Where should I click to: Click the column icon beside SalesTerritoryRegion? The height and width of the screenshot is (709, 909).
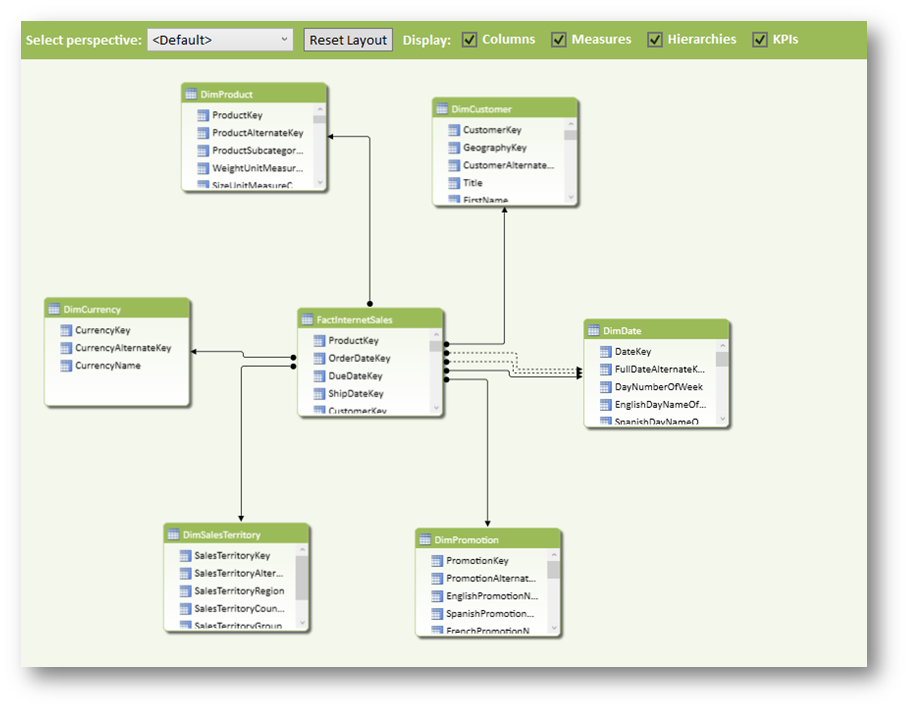click(184, 591)
